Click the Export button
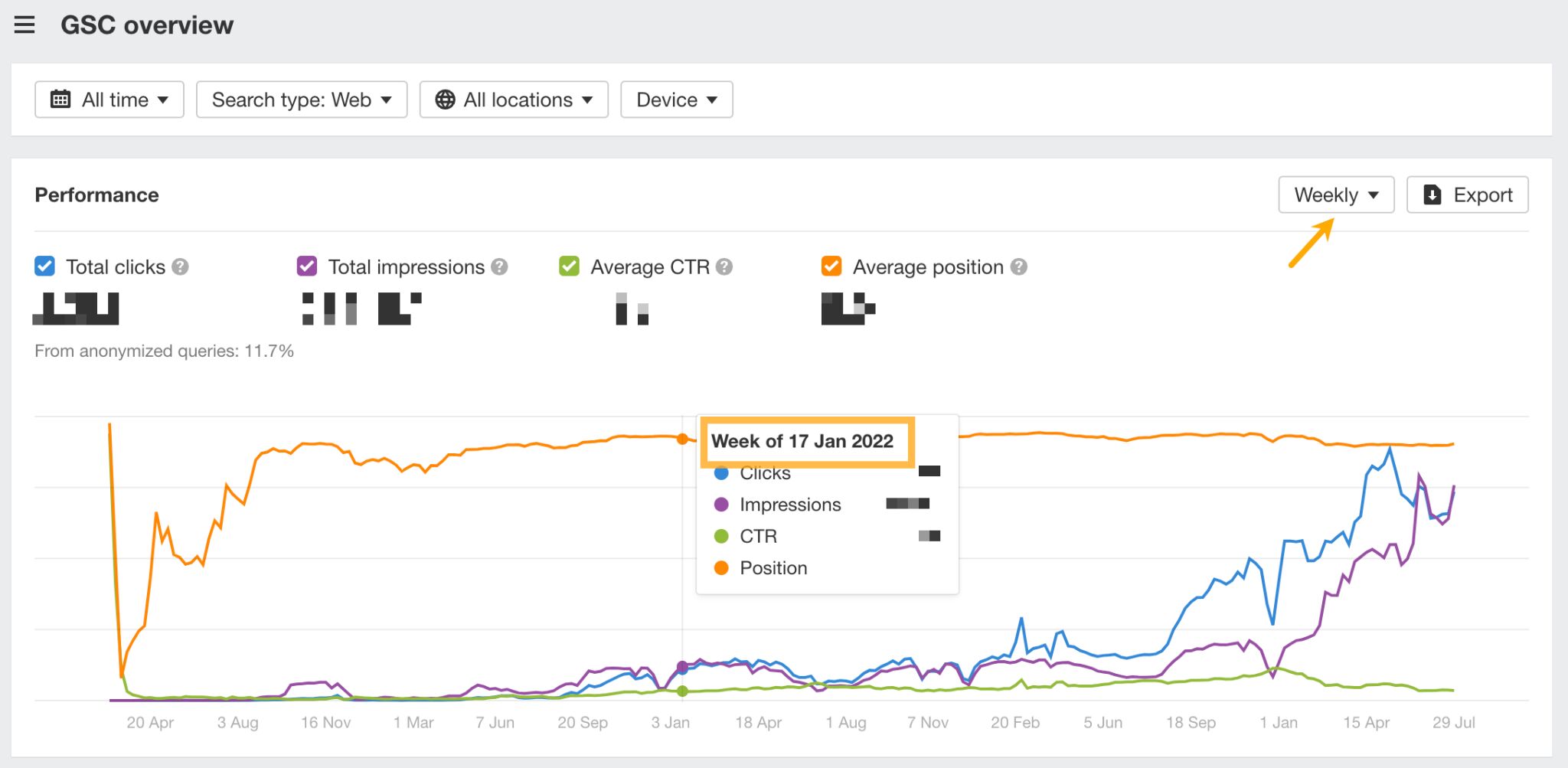 [1467, 194]
